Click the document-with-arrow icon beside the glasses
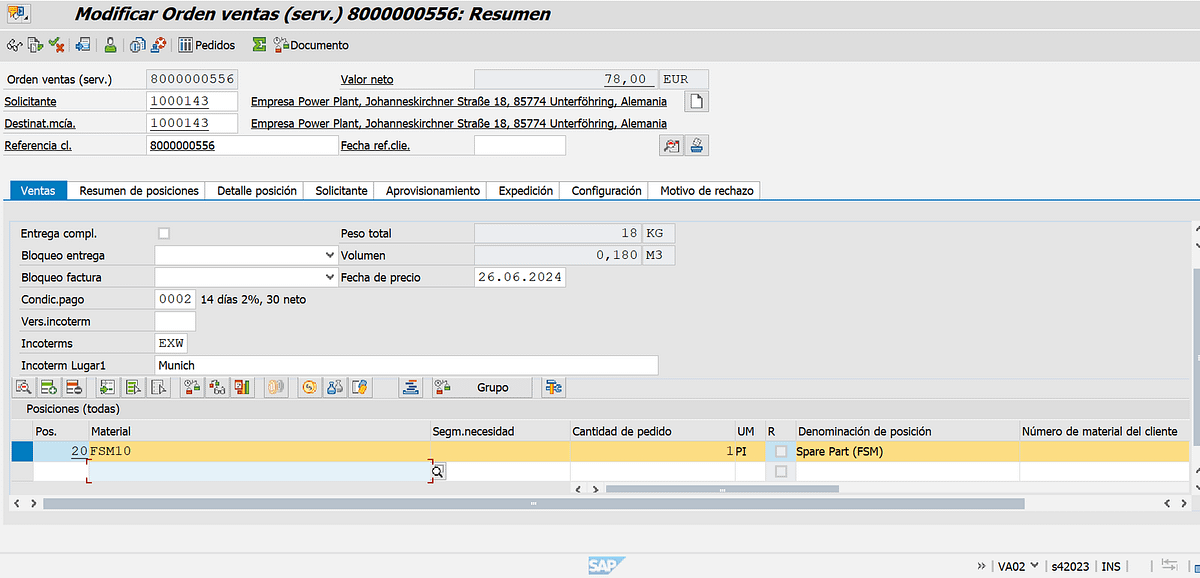This screenshot has width=1200, height=578. click(x=35, y=45)
